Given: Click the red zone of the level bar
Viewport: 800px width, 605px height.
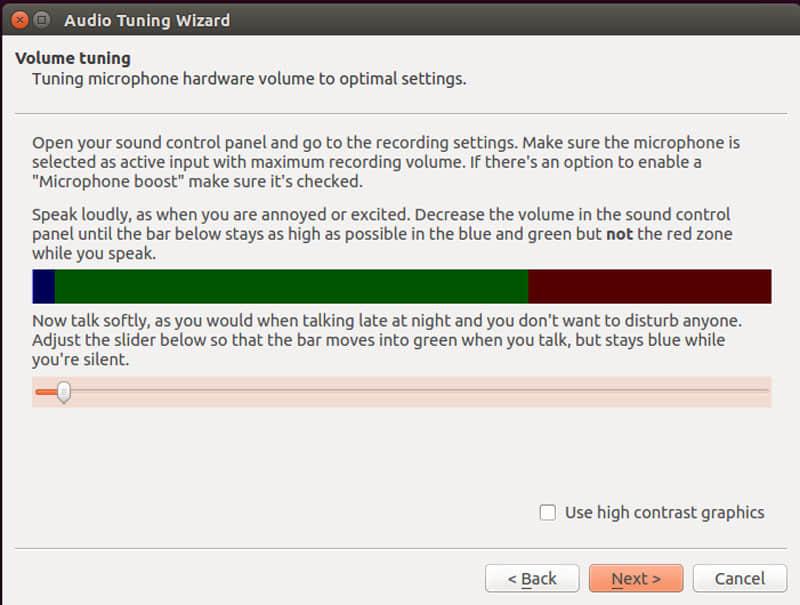Looking at the screenshot, I should point(650,284).
